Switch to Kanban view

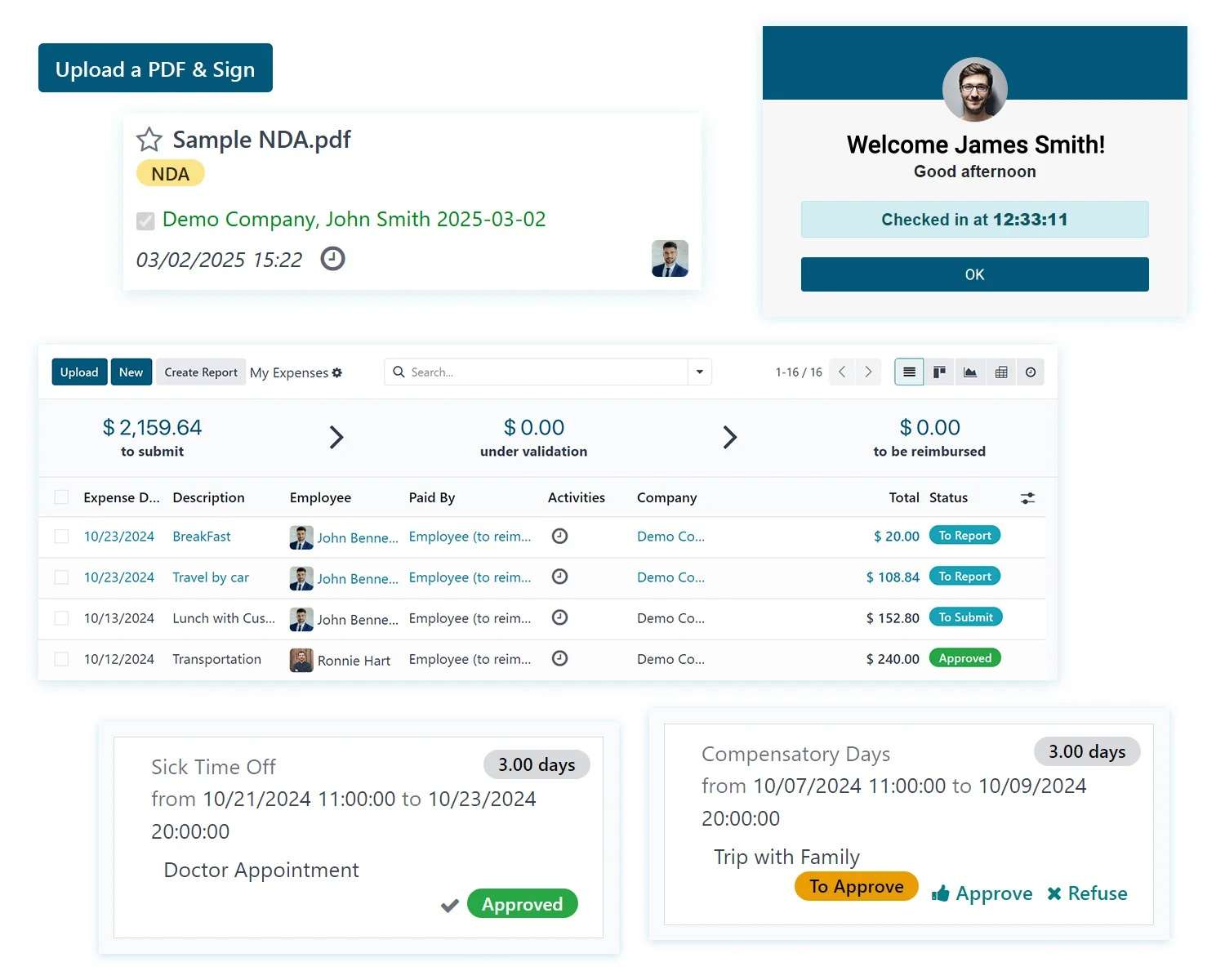tap(939, 372)
